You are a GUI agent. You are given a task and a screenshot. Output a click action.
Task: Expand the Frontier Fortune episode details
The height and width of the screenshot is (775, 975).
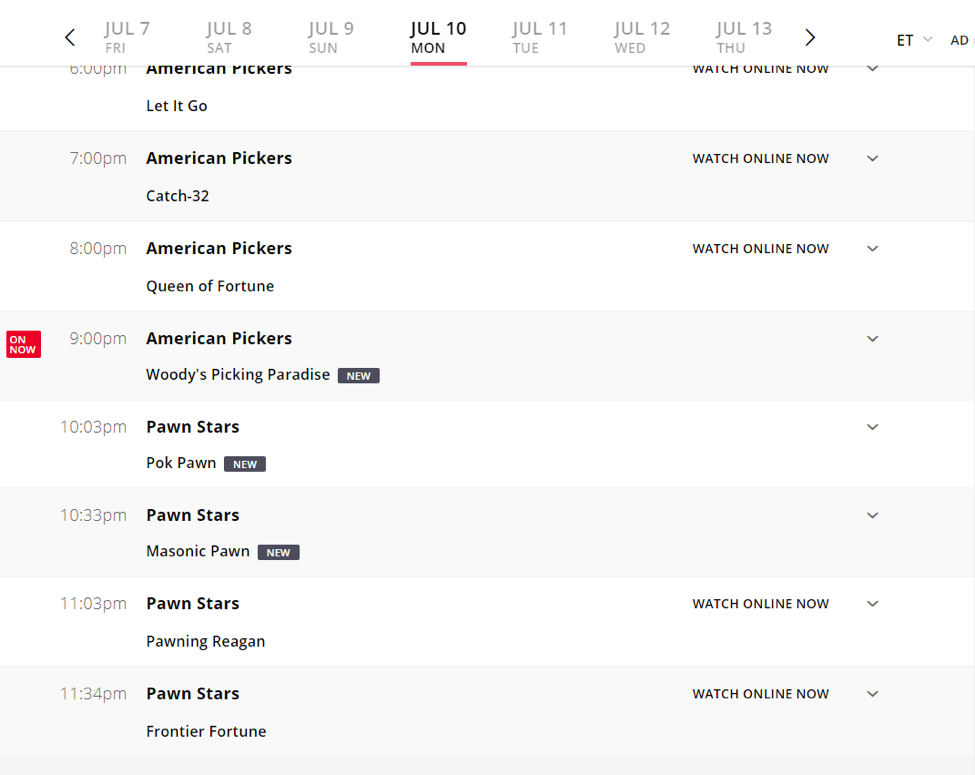[872, 694]
